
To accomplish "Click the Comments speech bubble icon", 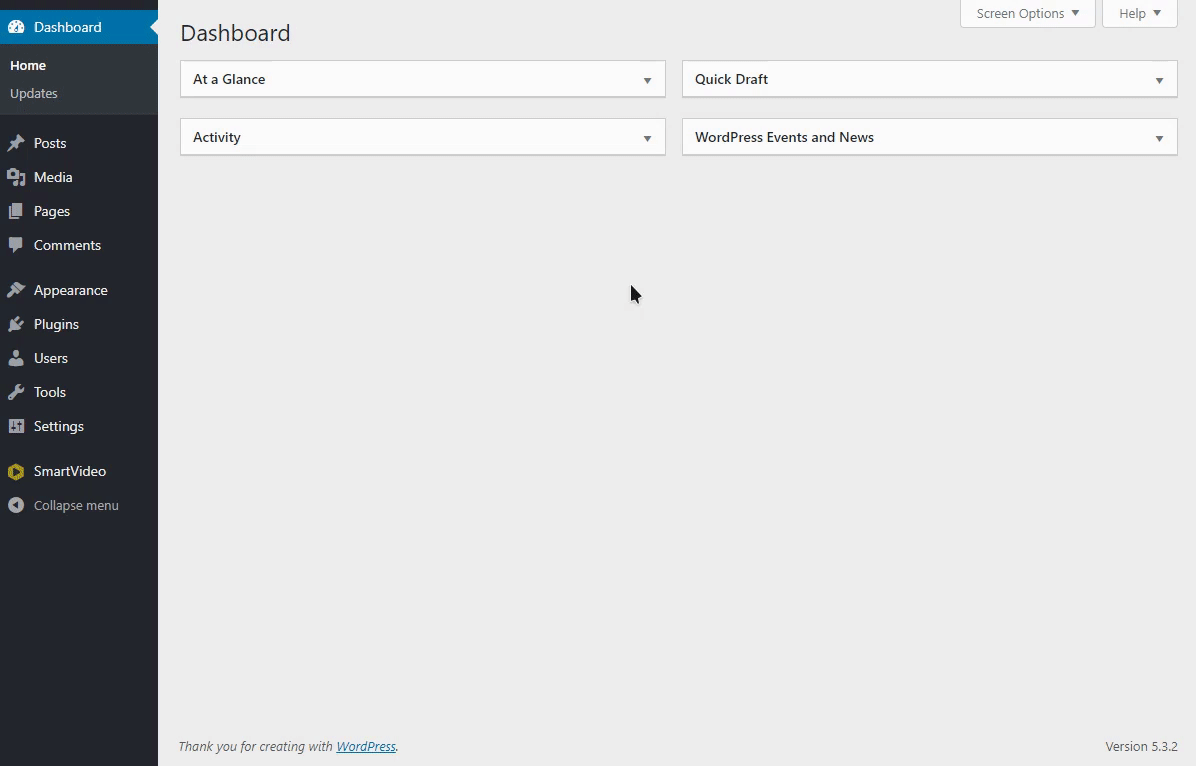I will click(16, 245).
